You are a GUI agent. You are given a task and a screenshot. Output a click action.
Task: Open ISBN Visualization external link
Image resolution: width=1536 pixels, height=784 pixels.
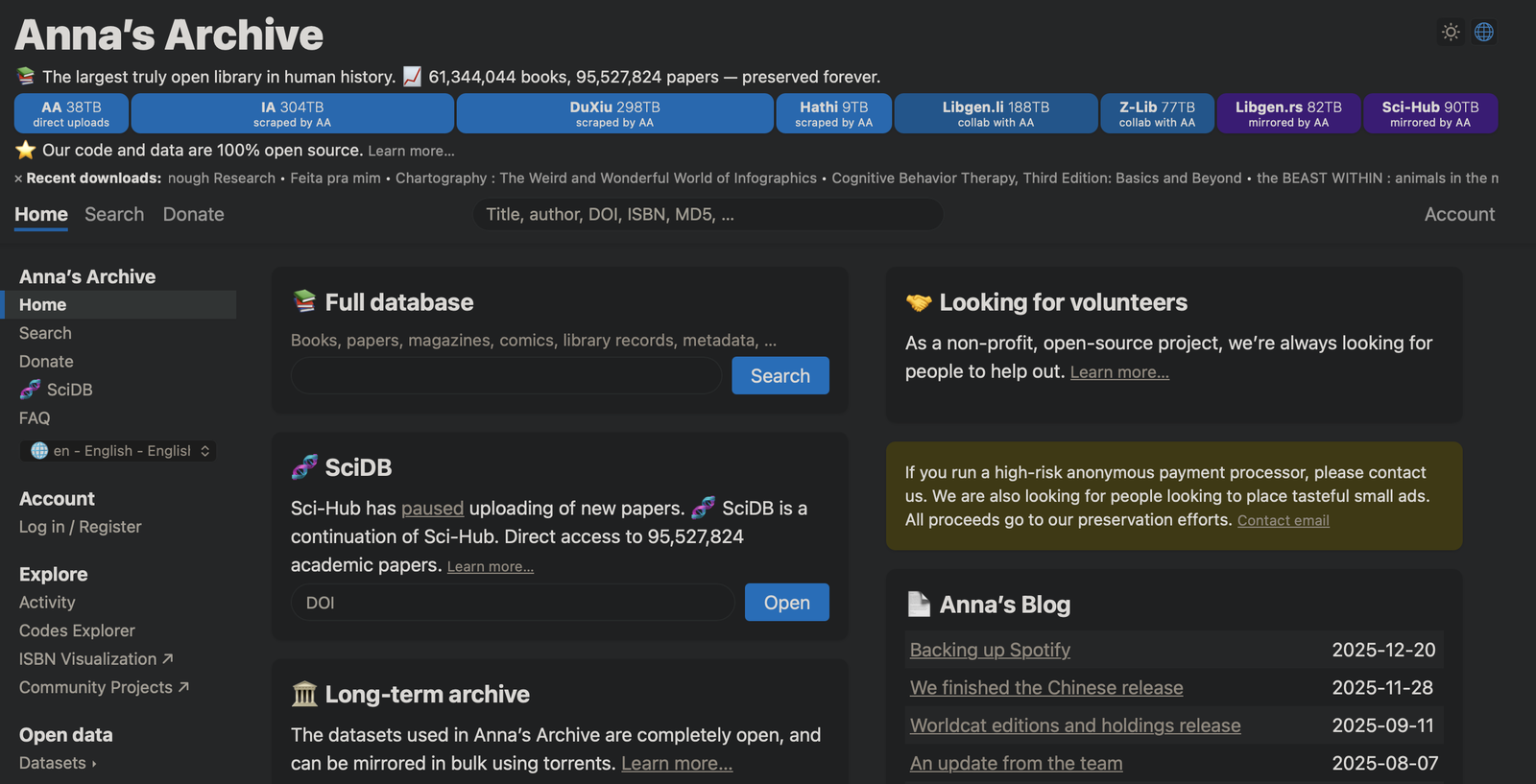tap(96, 659)
